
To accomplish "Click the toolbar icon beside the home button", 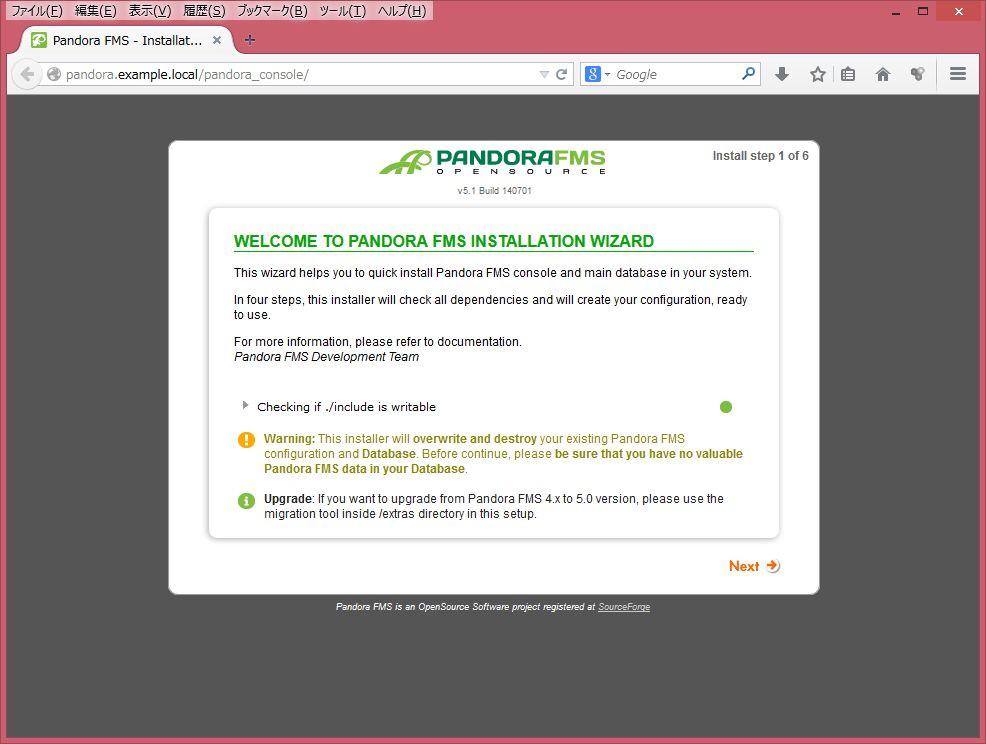I will click(917, 74).
